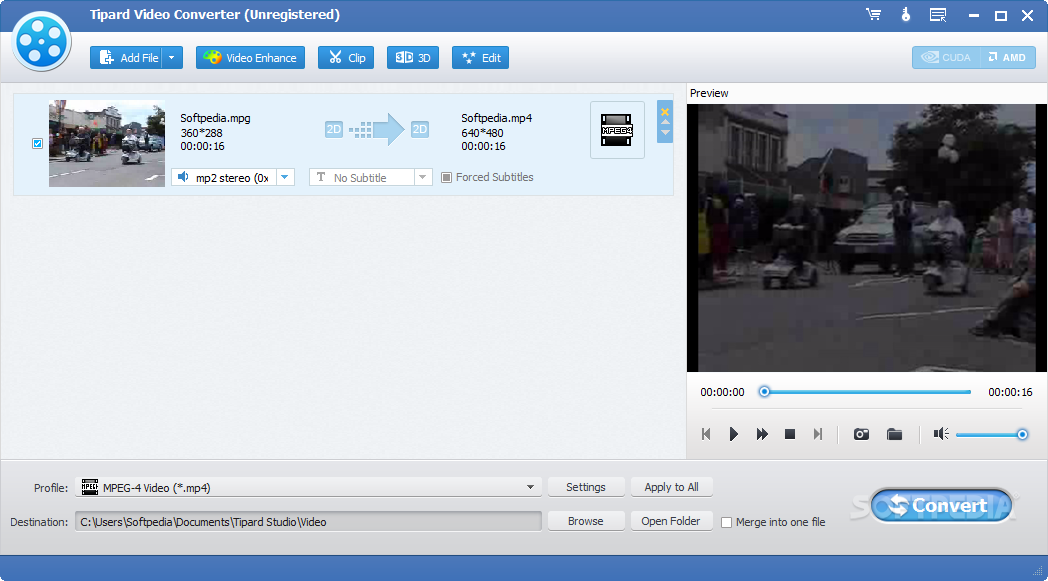
Task: Expand the mp2 stereo audio track dropdown
Action: pyautogui.click(x=285, y=177)
